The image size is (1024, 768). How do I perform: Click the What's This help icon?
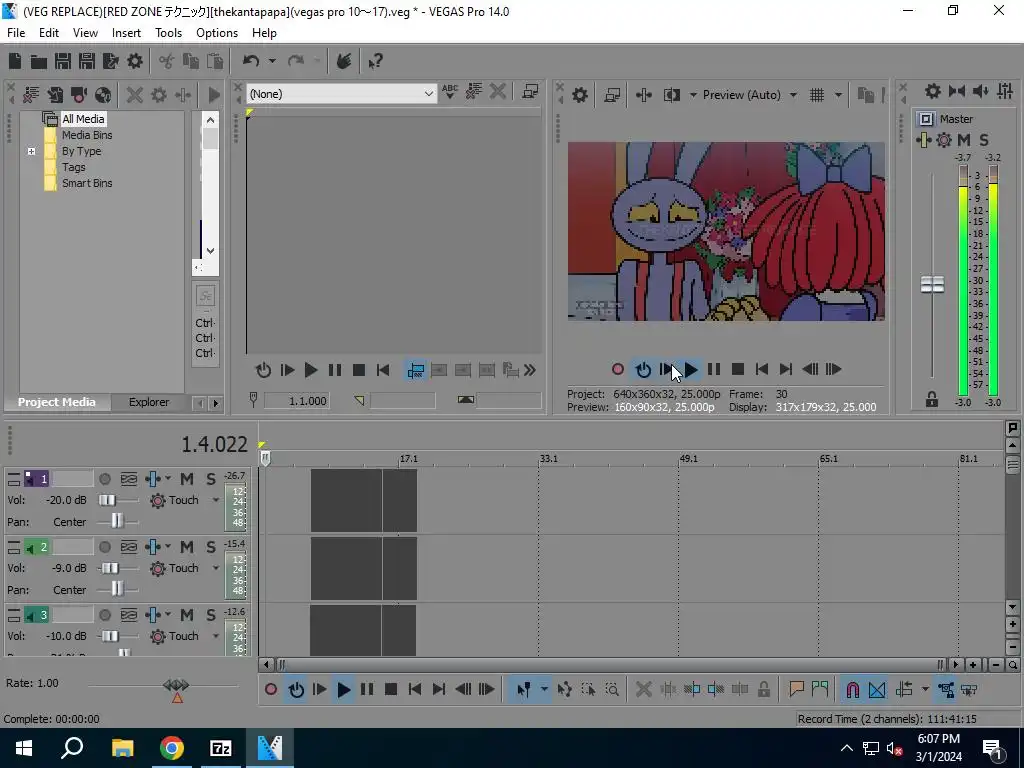pyautogui.click(x=375, y=61)
